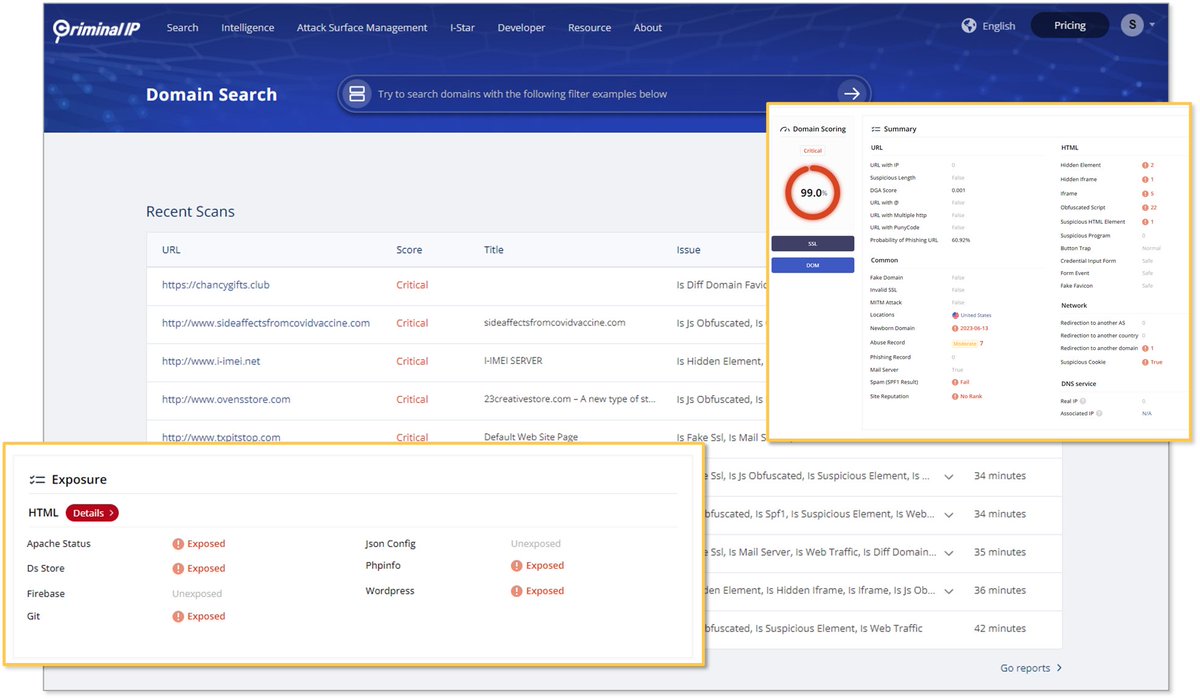The image size is (1200, 699).
Task: Expand the Is Spf1 row's chevron
Action: (x=948, y=514)
